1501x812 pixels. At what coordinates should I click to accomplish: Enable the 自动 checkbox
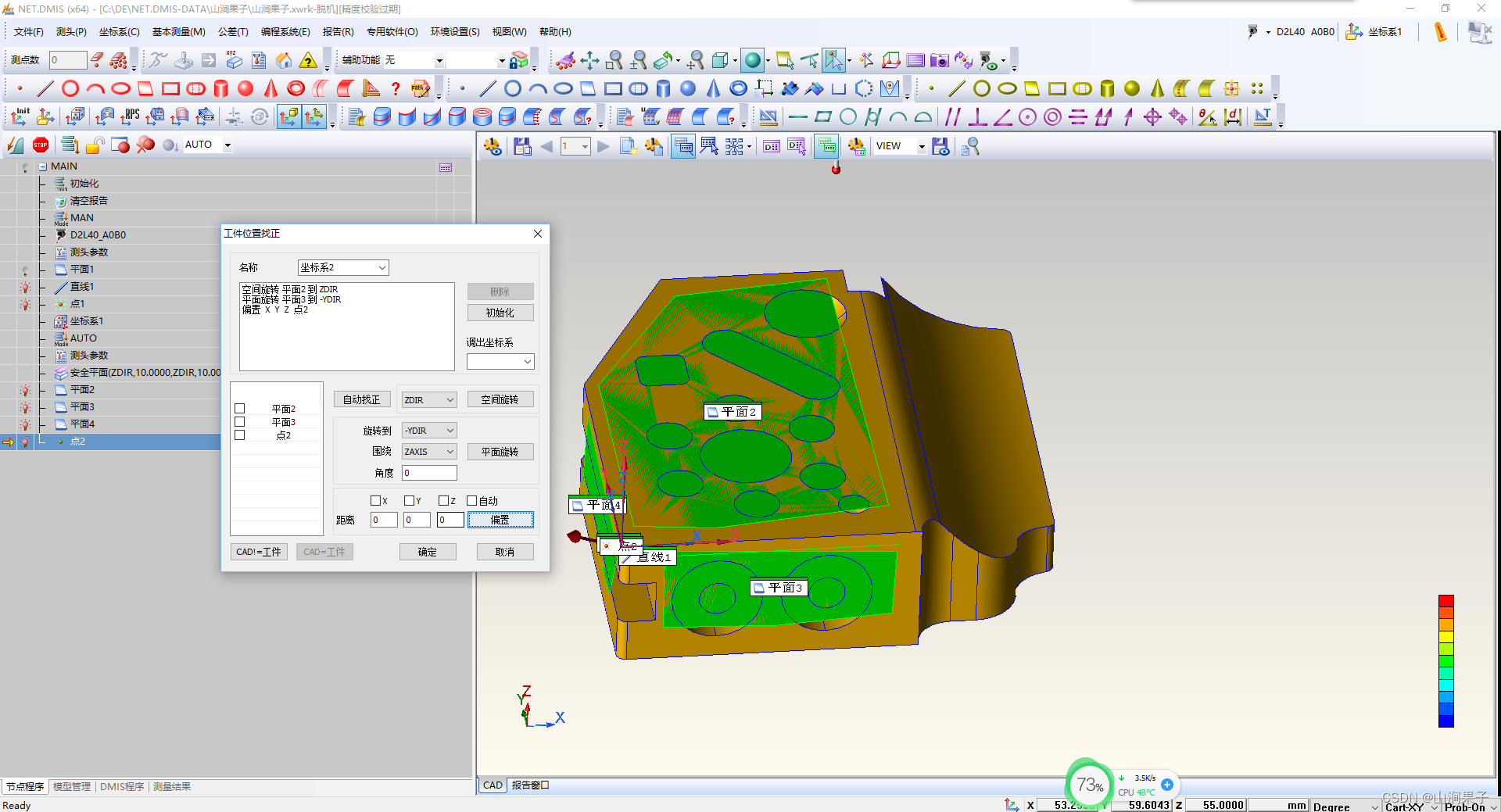pyautogui.click(x=471, y=501)
